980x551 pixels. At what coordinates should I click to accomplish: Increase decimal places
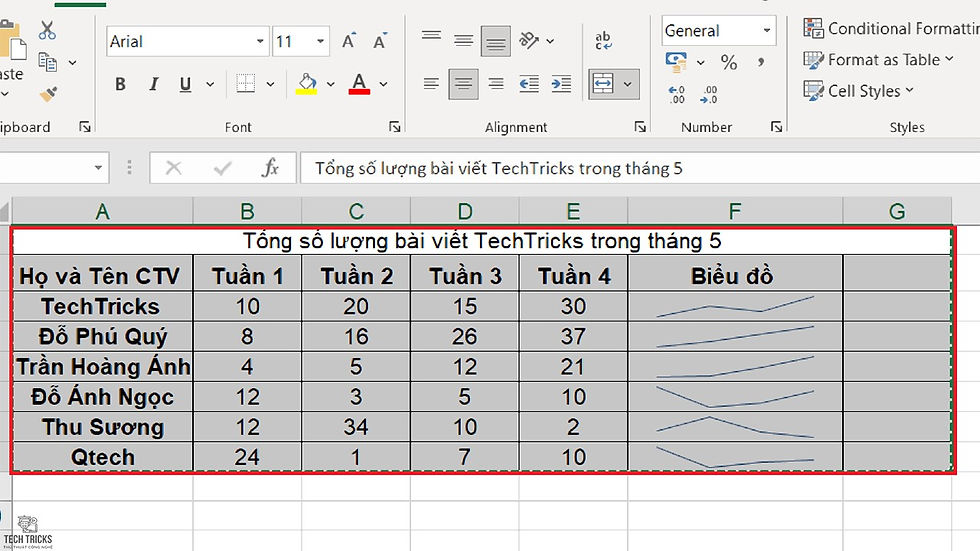[676, 94]
